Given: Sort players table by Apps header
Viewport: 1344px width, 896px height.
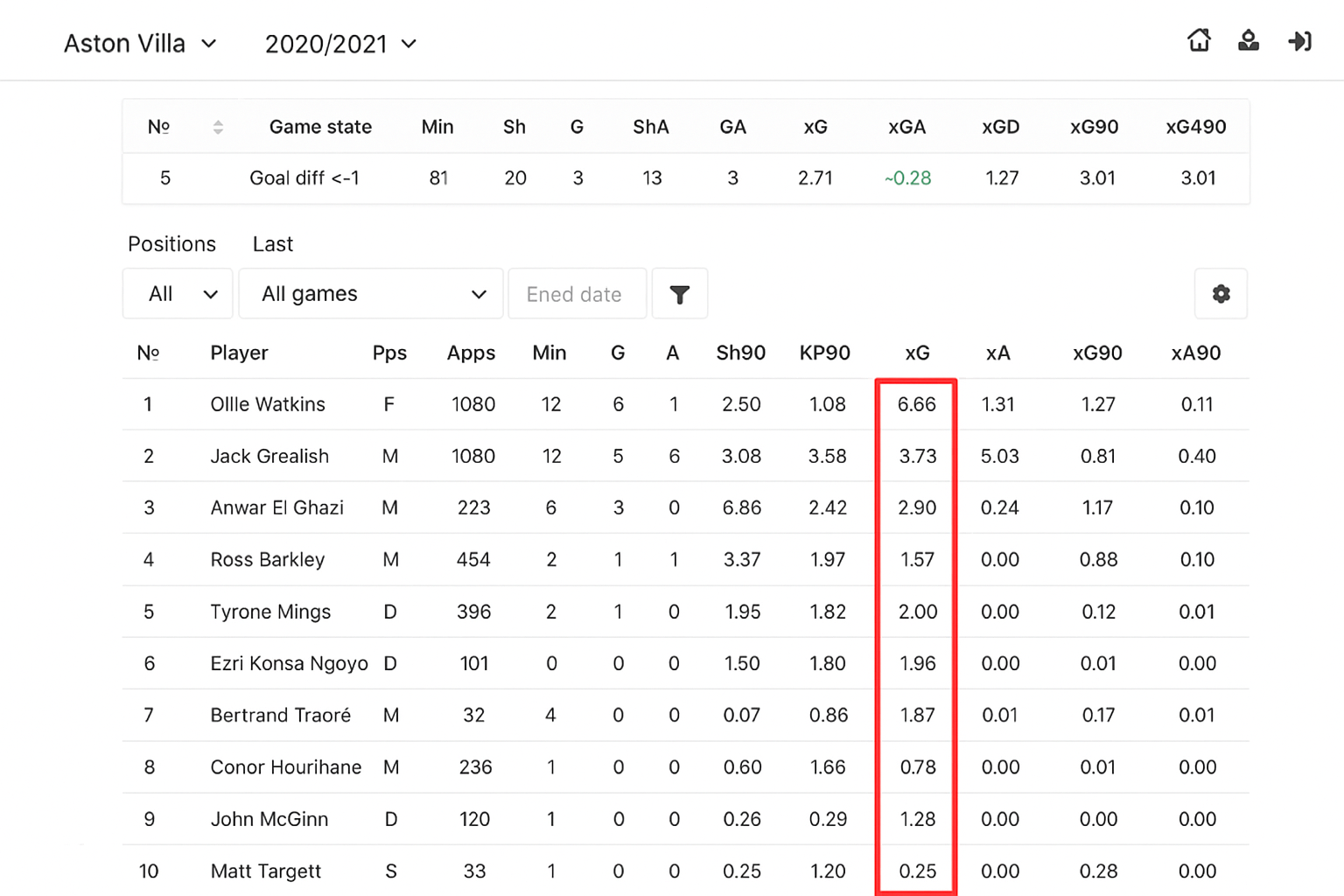Looking at the screenshot, I should coord(471,353).
